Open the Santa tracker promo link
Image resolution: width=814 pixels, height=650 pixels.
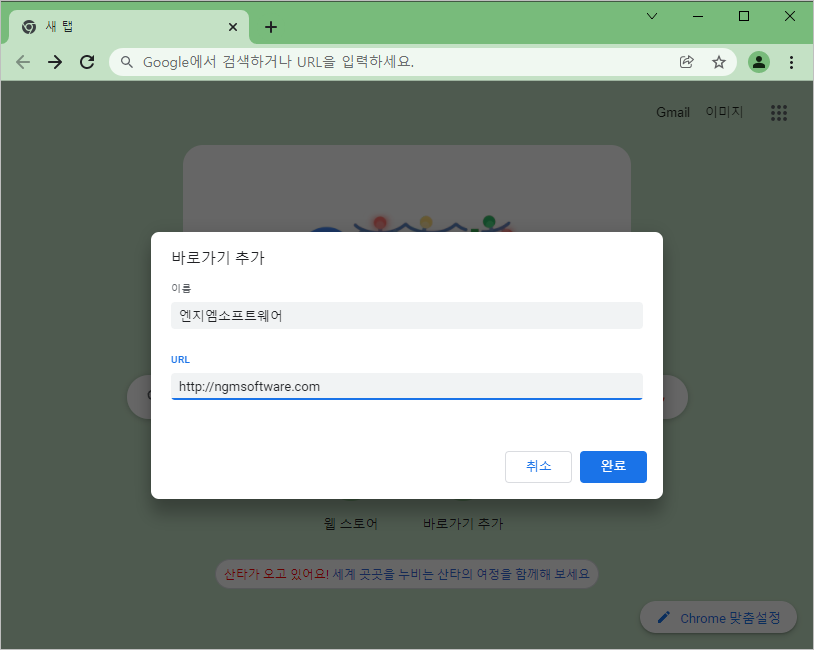(x=407, y=574)
